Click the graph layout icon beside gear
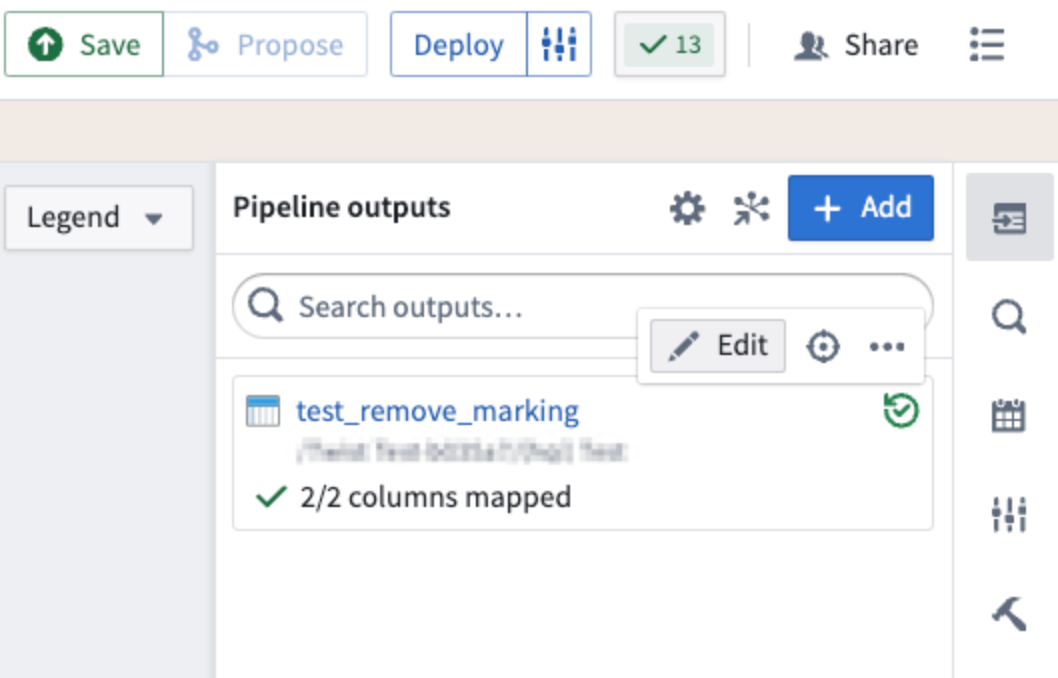The height and width of the screenshot is (678, 1058). pyautogui.click(x=751, y=209)
